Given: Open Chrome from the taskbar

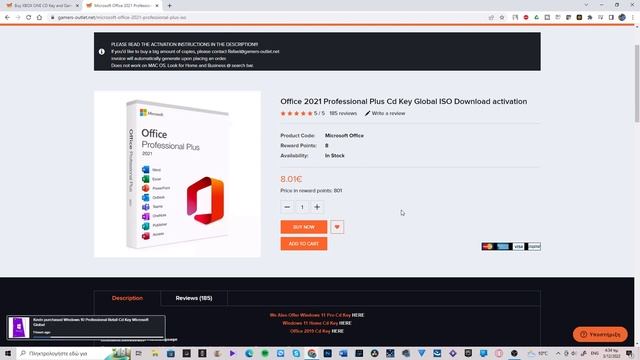Looking at the screenshot, I should [312, 353].
